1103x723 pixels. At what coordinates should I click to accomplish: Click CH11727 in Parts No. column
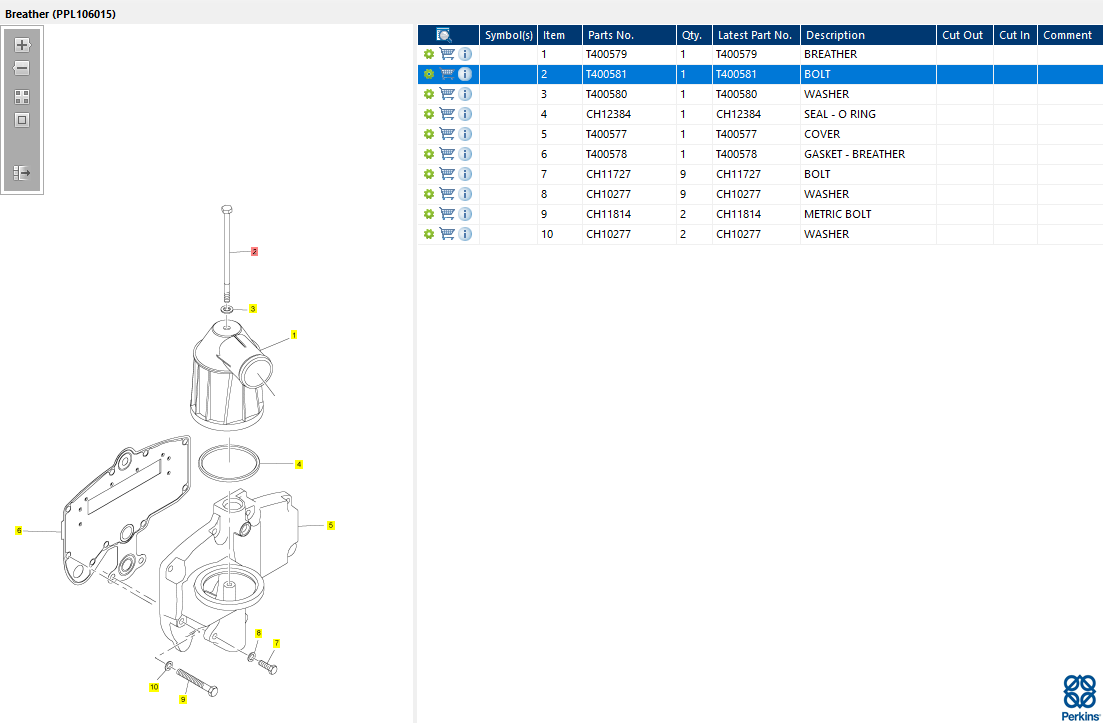tap(608, 174)
